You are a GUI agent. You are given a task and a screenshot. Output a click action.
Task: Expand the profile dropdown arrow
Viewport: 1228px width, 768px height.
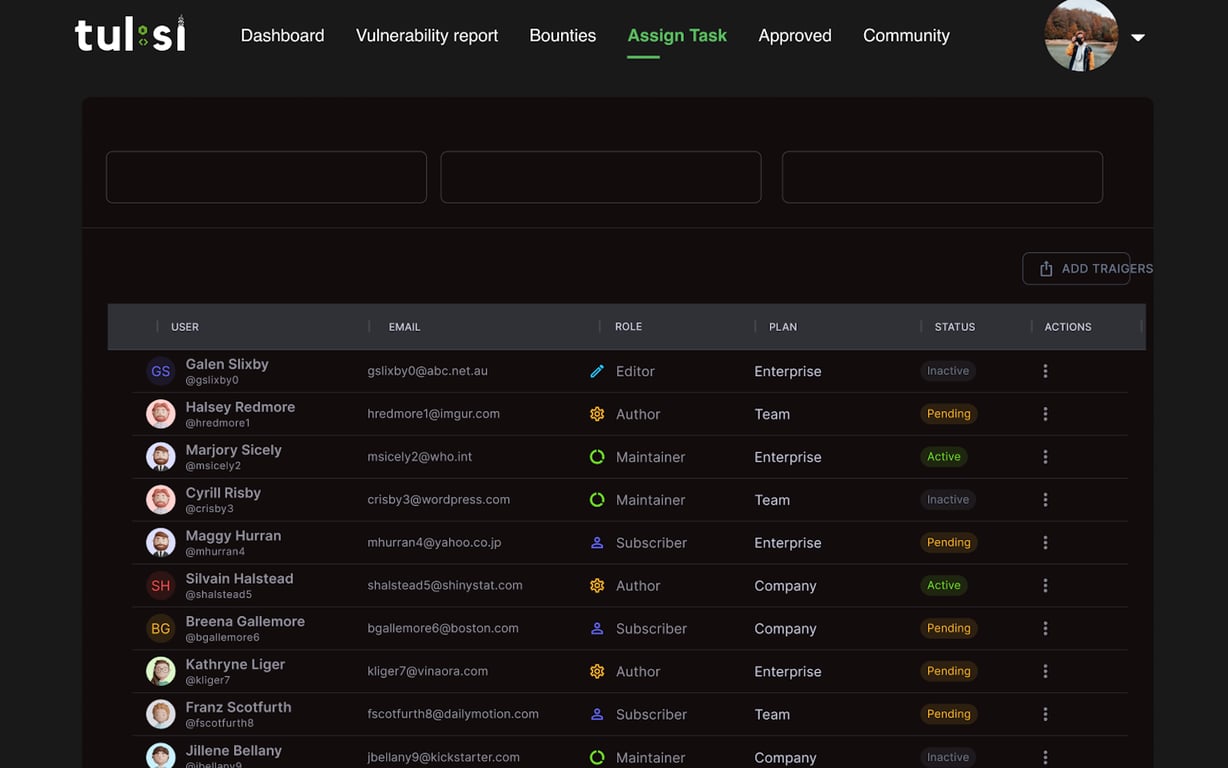(x=1138, y=37)
